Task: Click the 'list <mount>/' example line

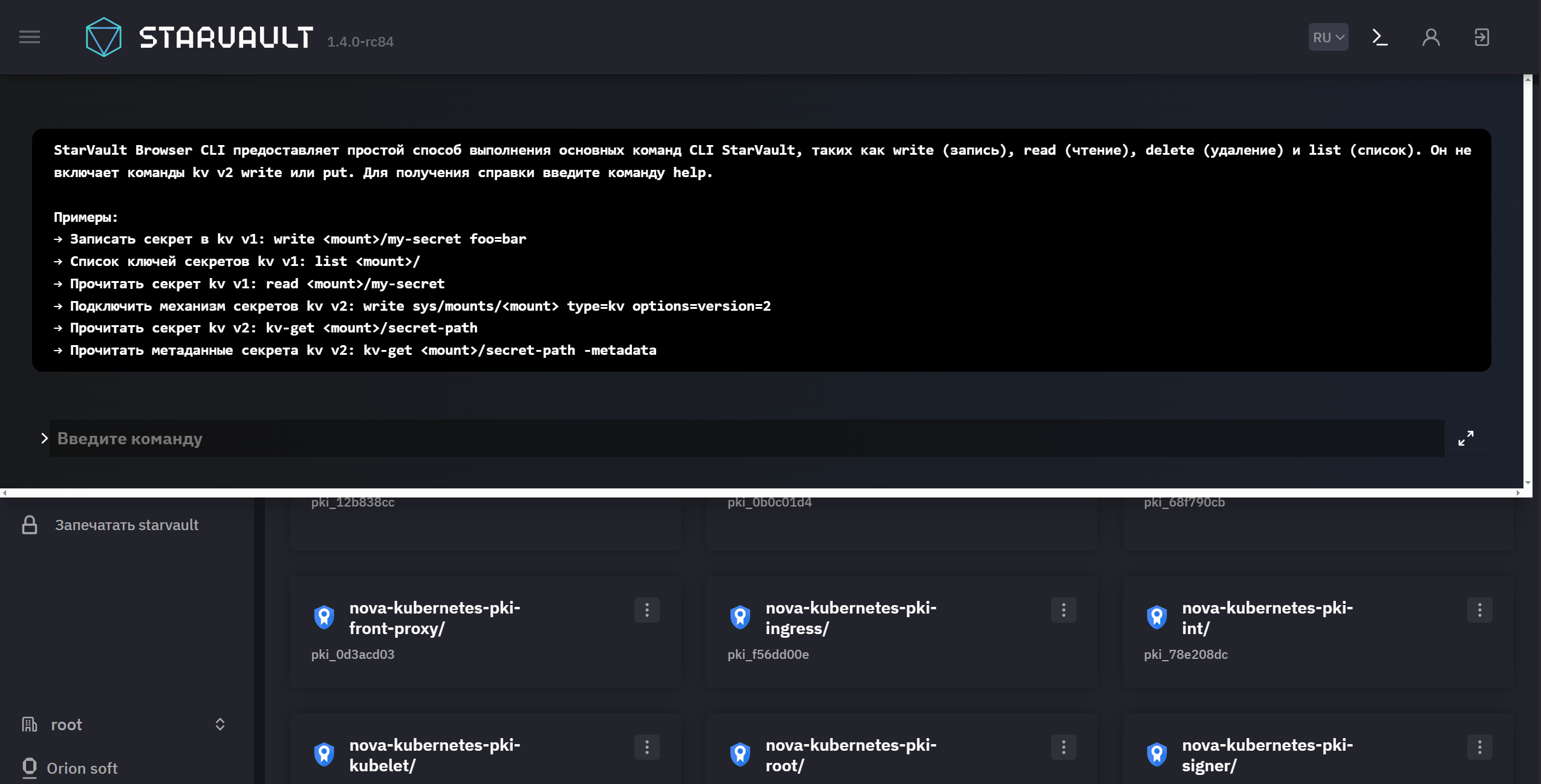Action: point(367,261)
